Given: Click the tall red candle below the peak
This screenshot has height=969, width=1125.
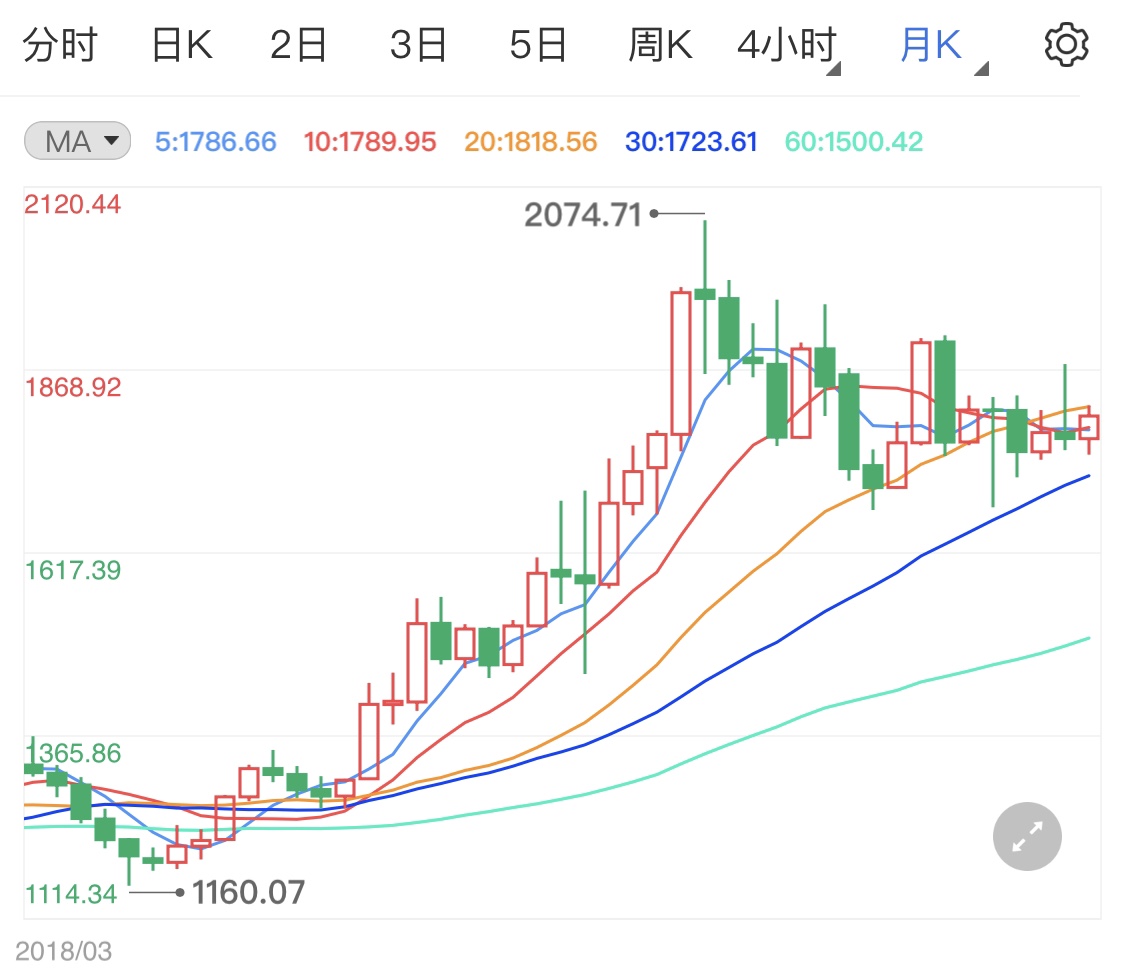Looking at the screenshot, I should point(681,363).
